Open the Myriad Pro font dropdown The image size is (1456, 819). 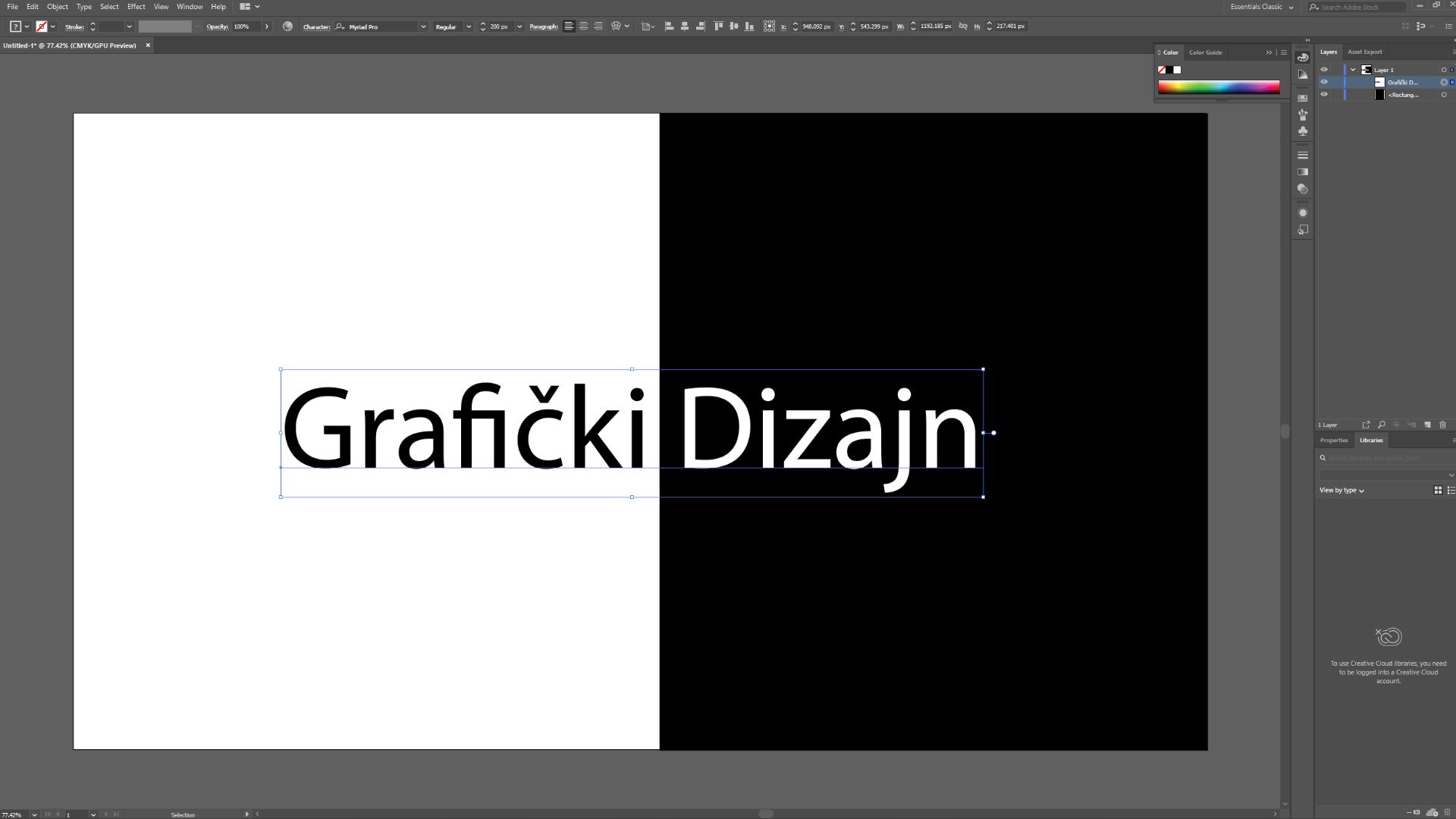point(423,27)
